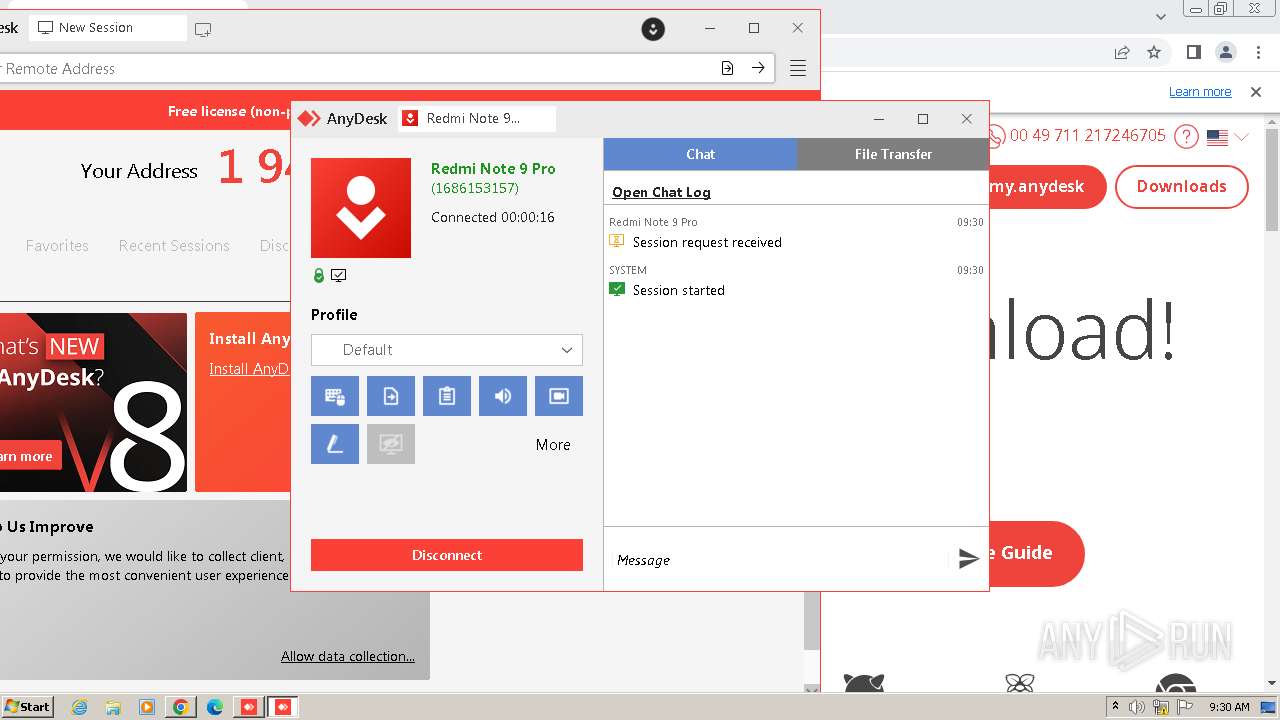The height and width of the screenshot is (720, 1280).
Task: Open Microsoft Edge from taskbar
Action: pos(215,707)
